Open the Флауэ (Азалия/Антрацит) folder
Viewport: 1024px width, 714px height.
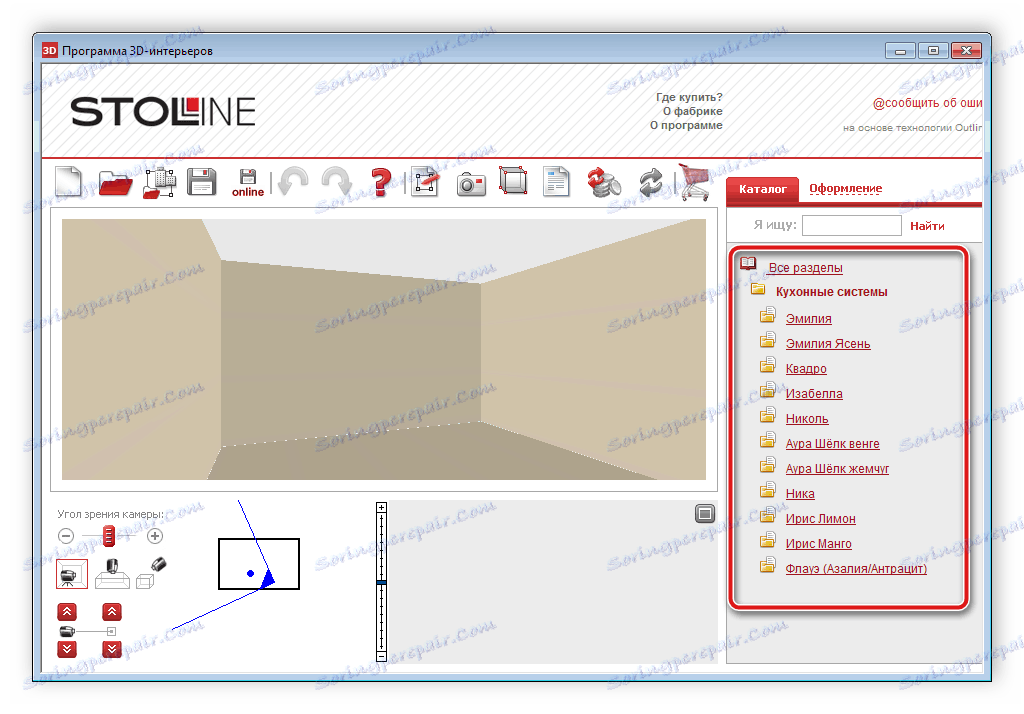click(x=856, y=568)
